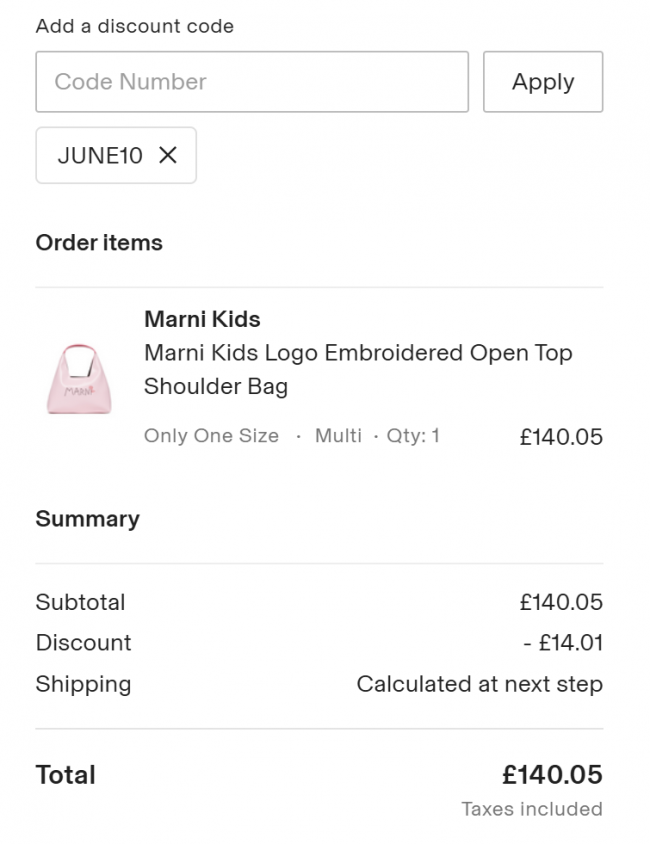This screenshot has height=844, width=650.
Task: Click the Shipping row label
Action: [x=83, y=684]
